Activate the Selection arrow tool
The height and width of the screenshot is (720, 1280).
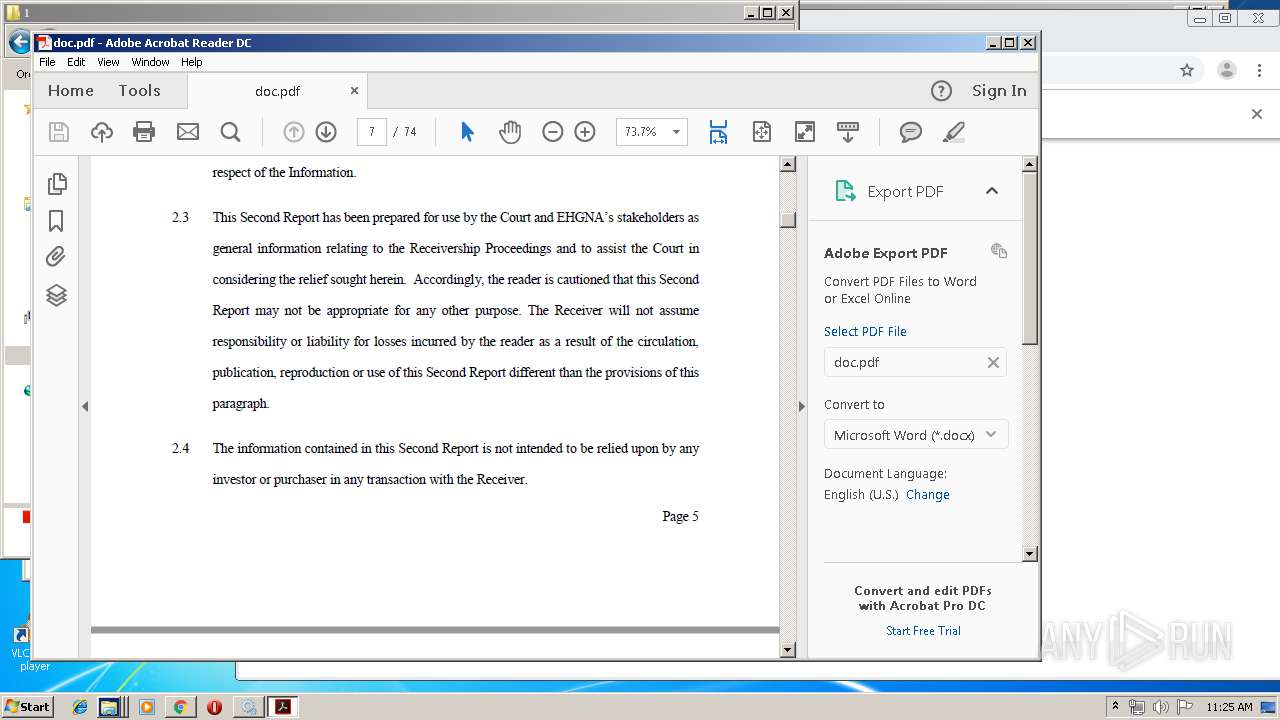(467, 132)
